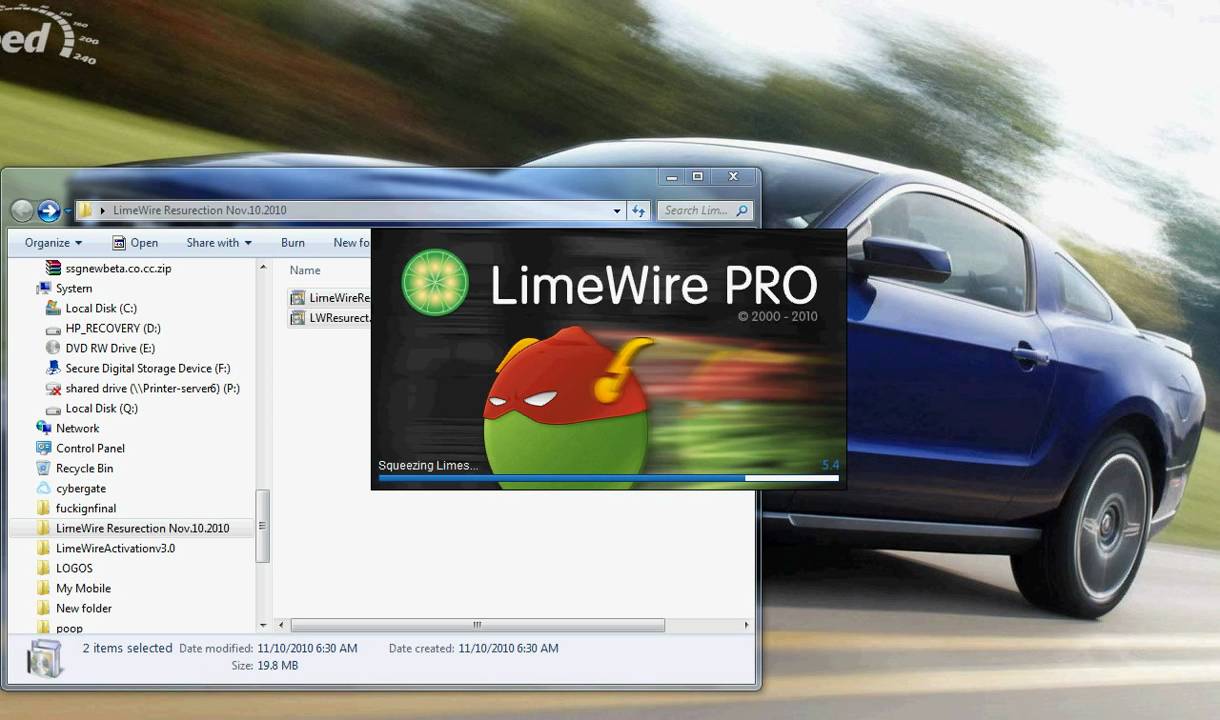Open the Organize menu
1220x720 pixels.
coord(53,243)
